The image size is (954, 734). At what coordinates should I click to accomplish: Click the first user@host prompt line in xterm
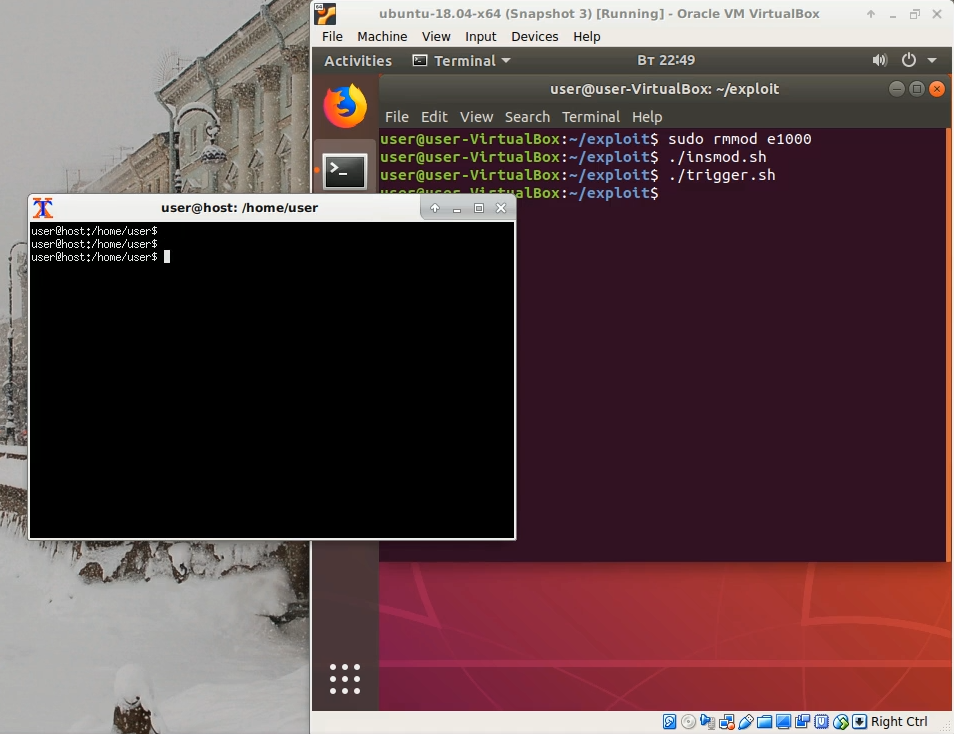(94, 231)
